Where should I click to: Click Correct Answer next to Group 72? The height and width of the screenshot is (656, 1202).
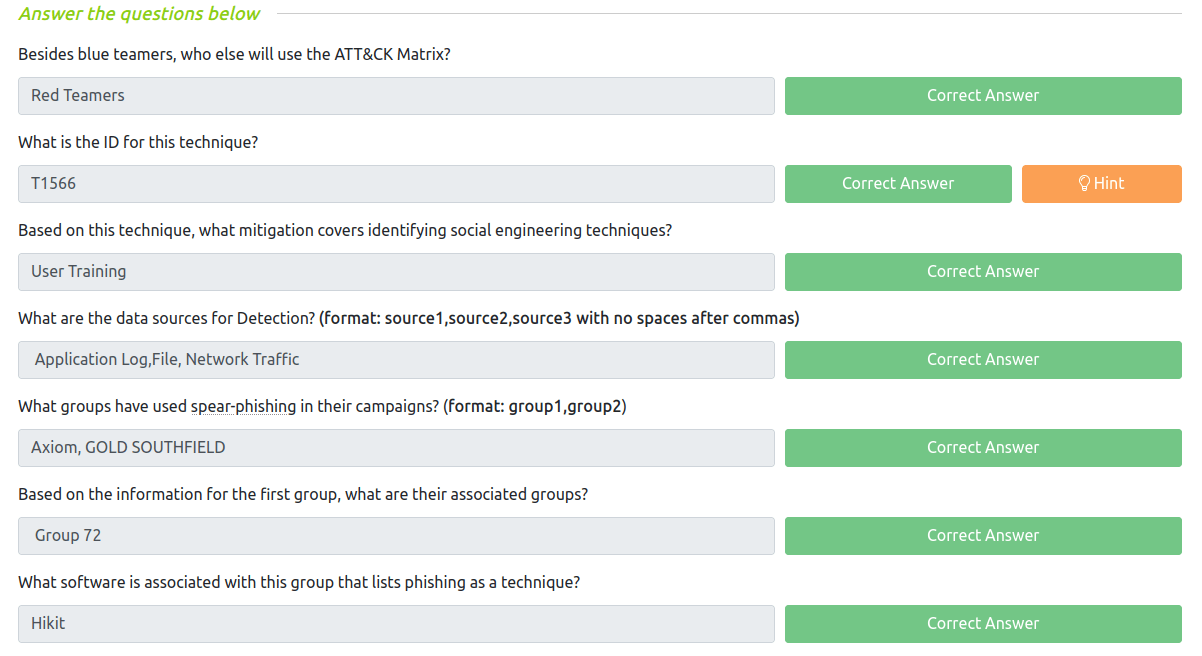pos(982,536)
